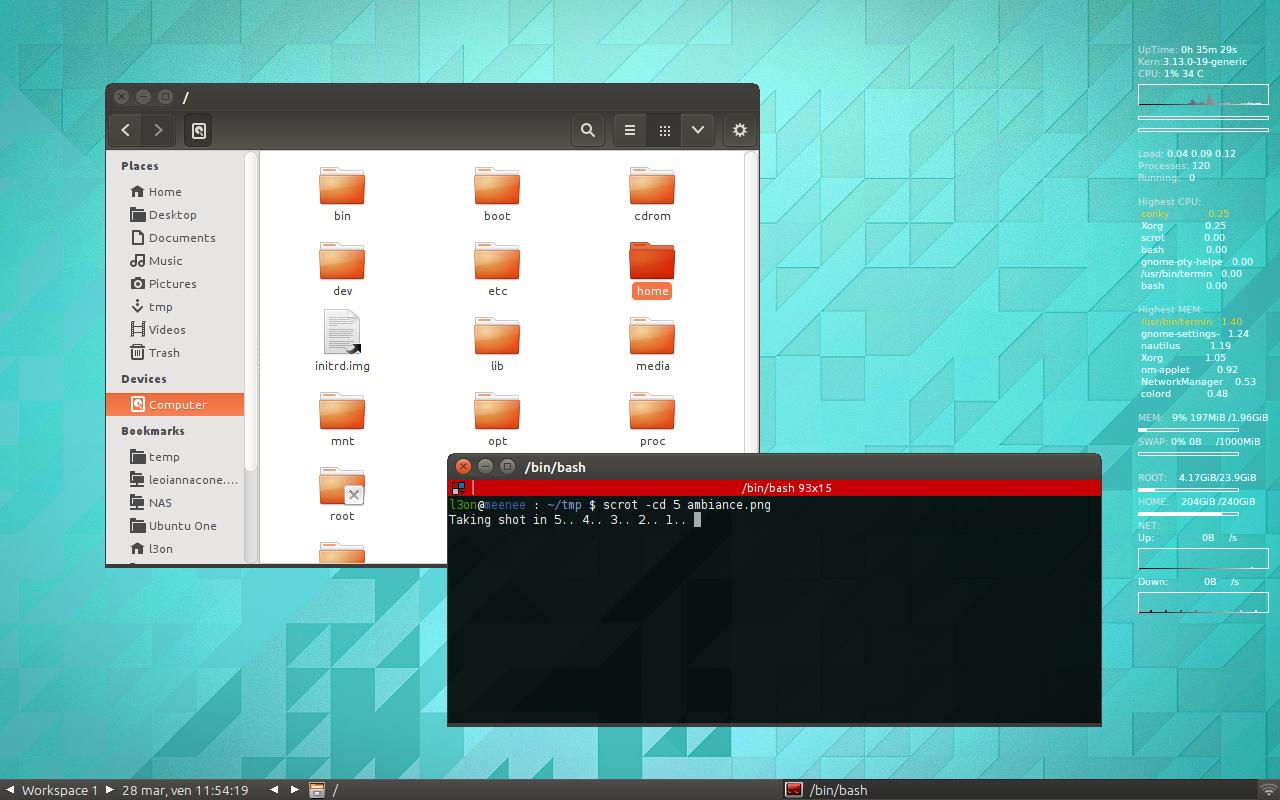
Task: Go back in the file manager
Action: [125, 130]
